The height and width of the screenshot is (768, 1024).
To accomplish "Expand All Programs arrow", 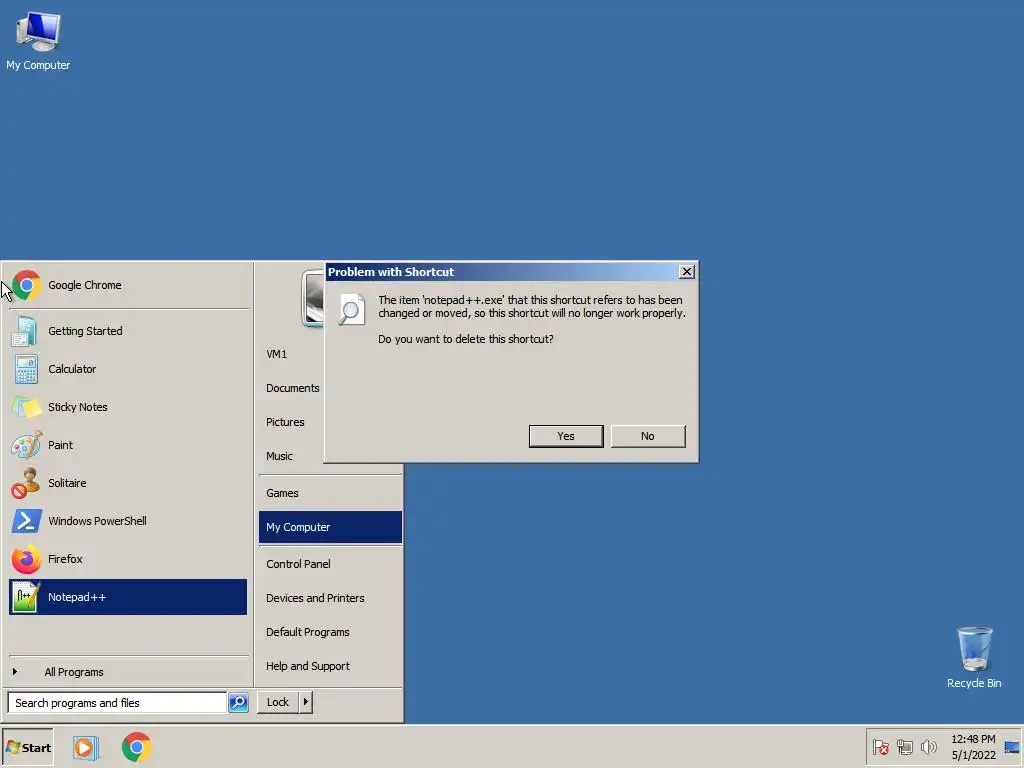I will [x=14, y=671].
